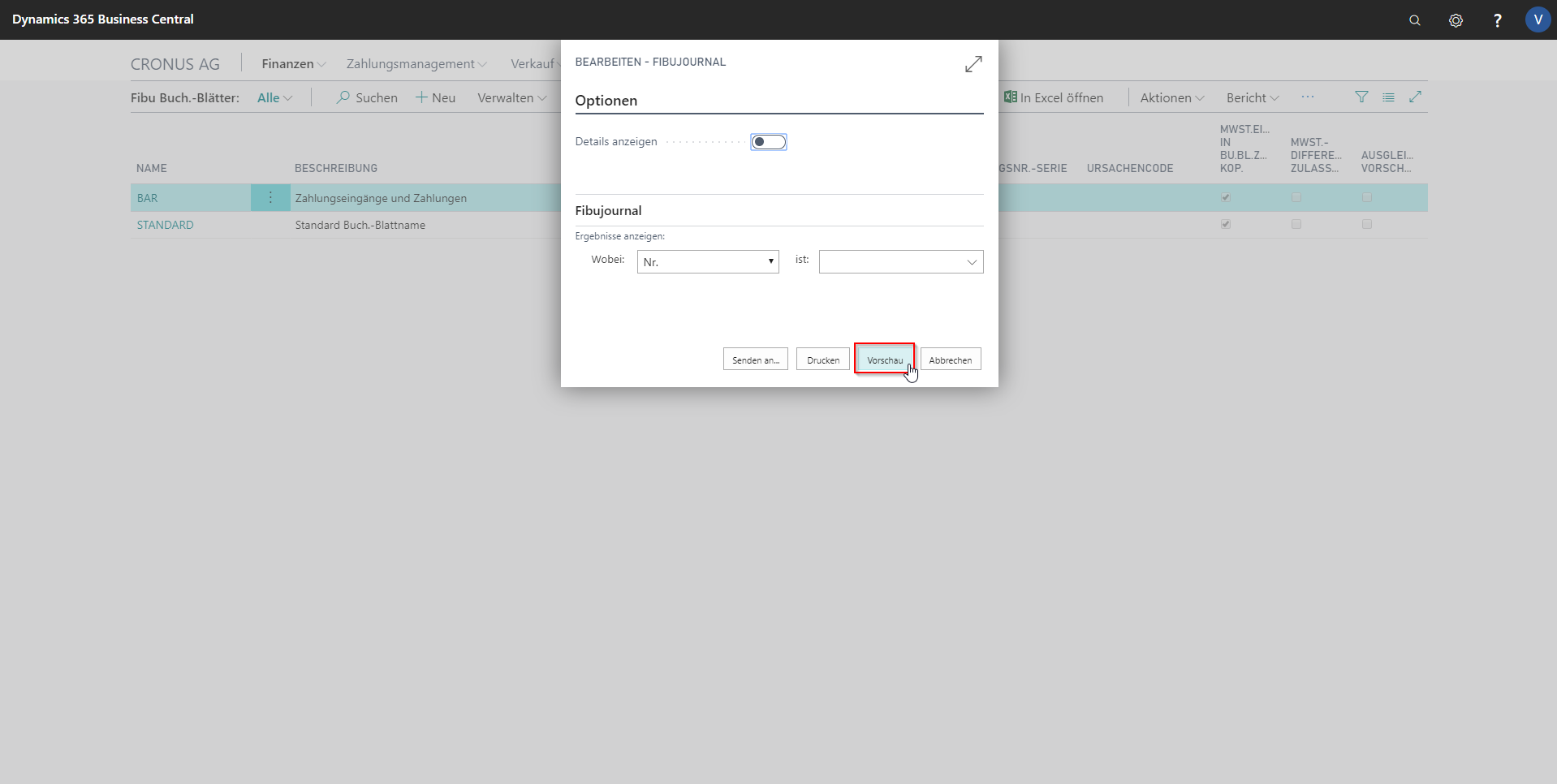Viewport: 1557px width, 784px height.
Task: Expand the page with diagonal arrow icon
Action: (1415, 97)
